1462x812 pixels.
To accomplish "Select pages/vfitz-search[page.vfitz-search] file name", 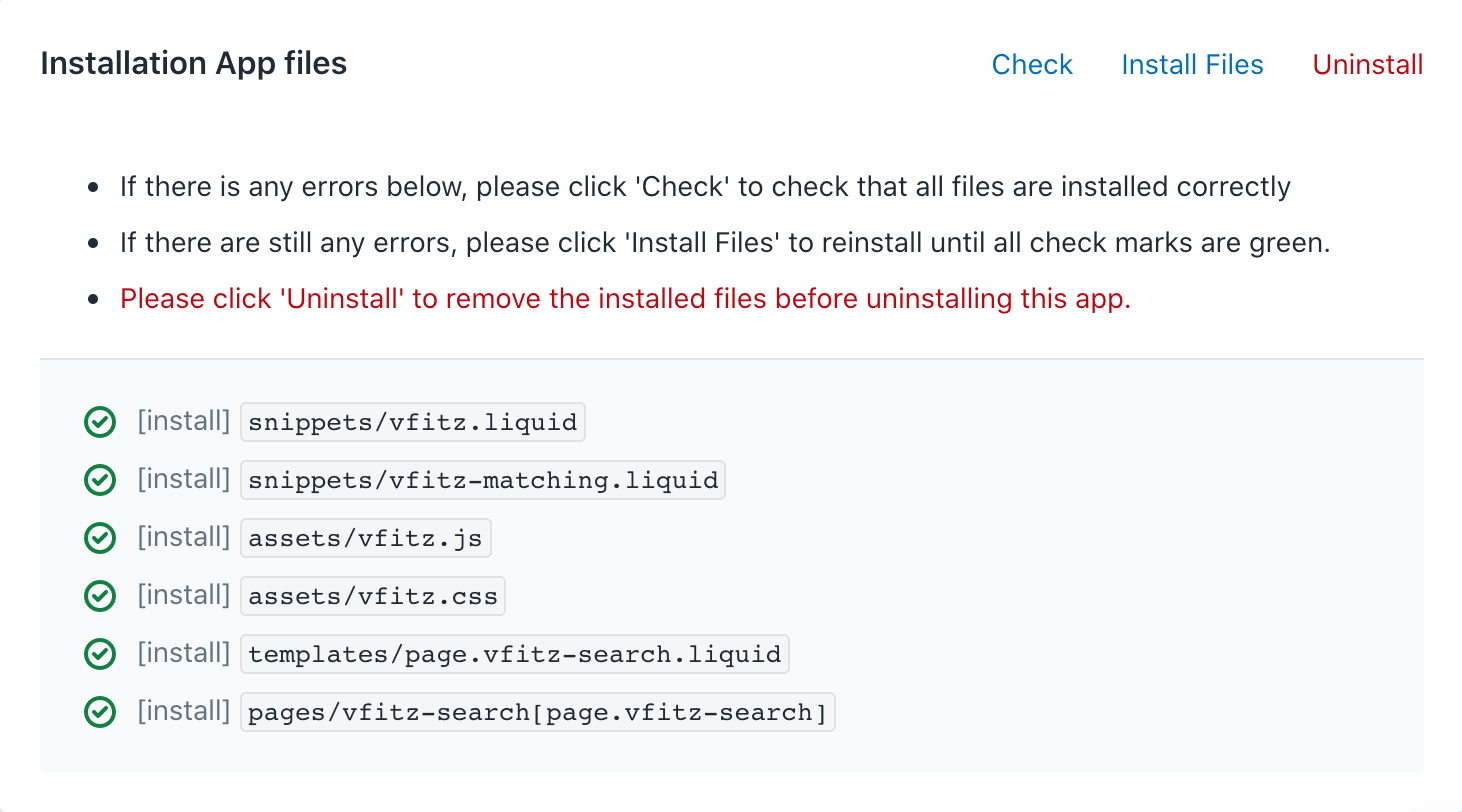I will click(538, 713).
